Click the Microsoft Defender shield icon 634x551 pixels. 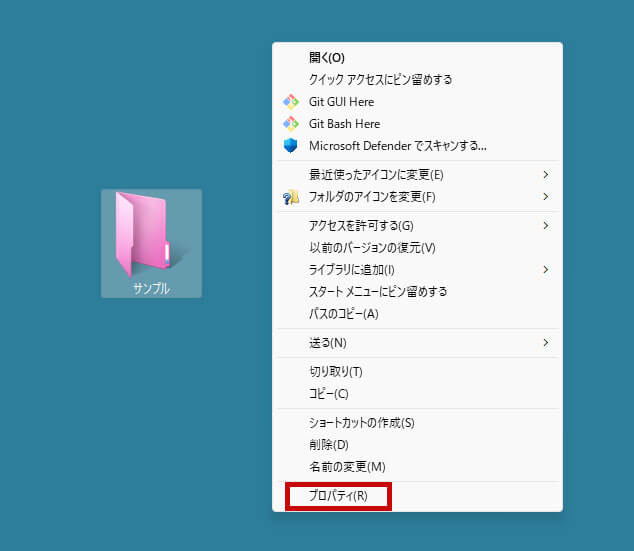click(x=290, y=146)
